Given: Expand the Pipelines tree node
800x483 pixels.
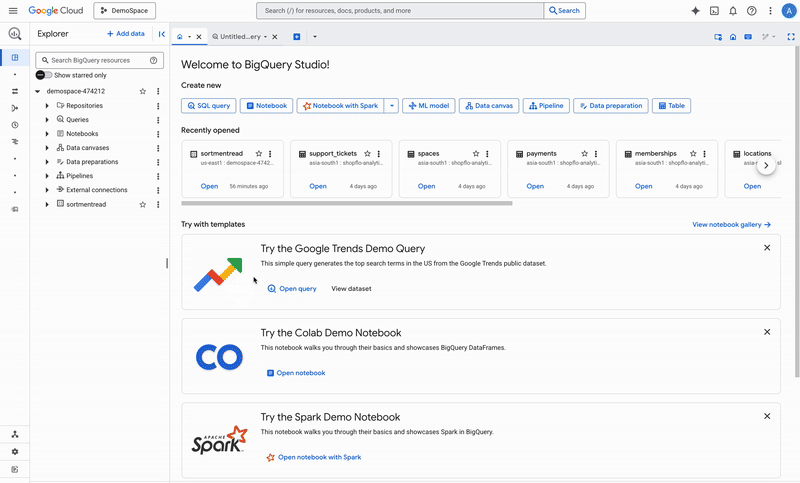Looking at the screenshot, I should point(47,176).
